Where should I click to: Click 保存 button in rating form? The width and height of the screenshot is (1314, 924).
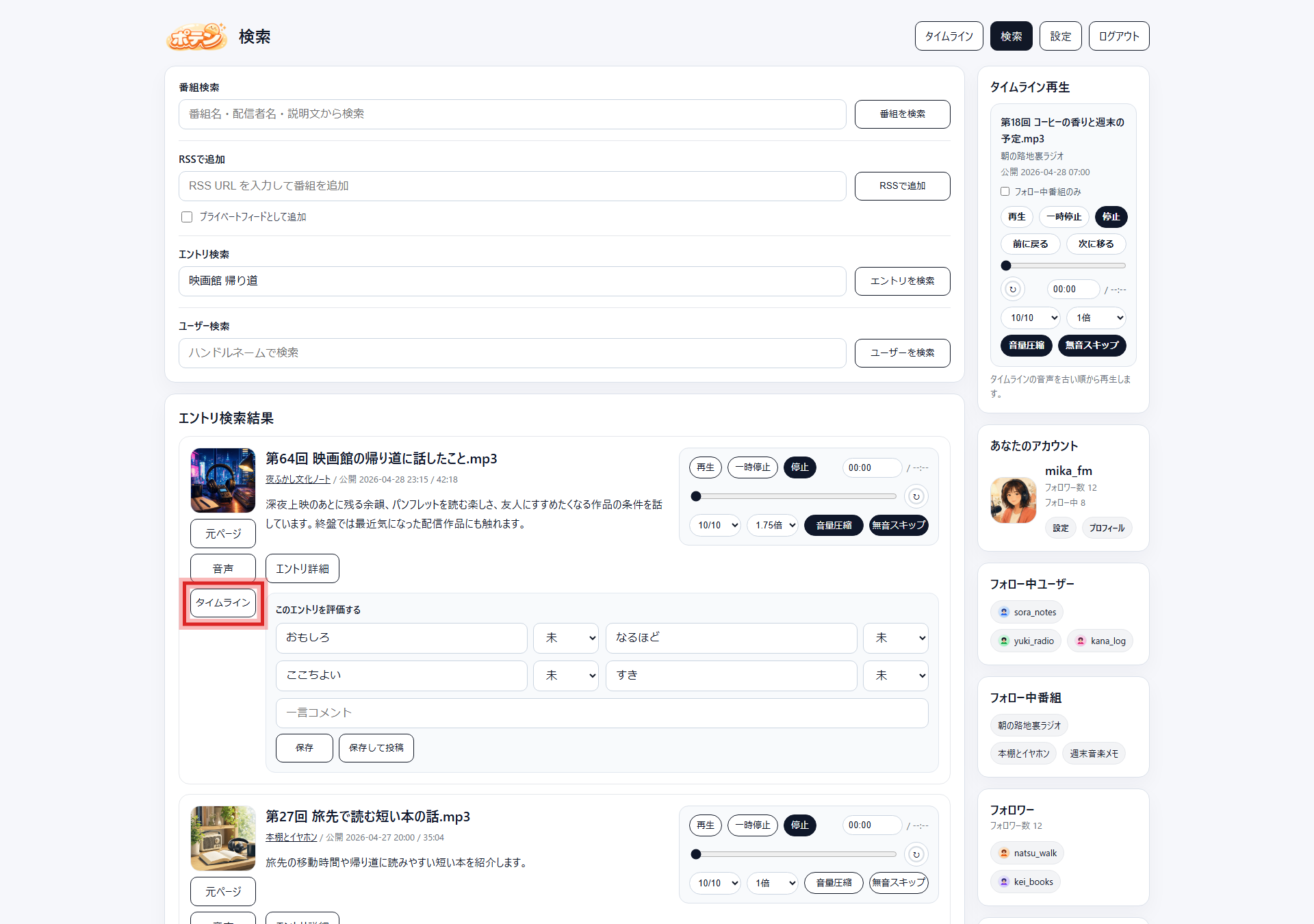click(305, 748)
